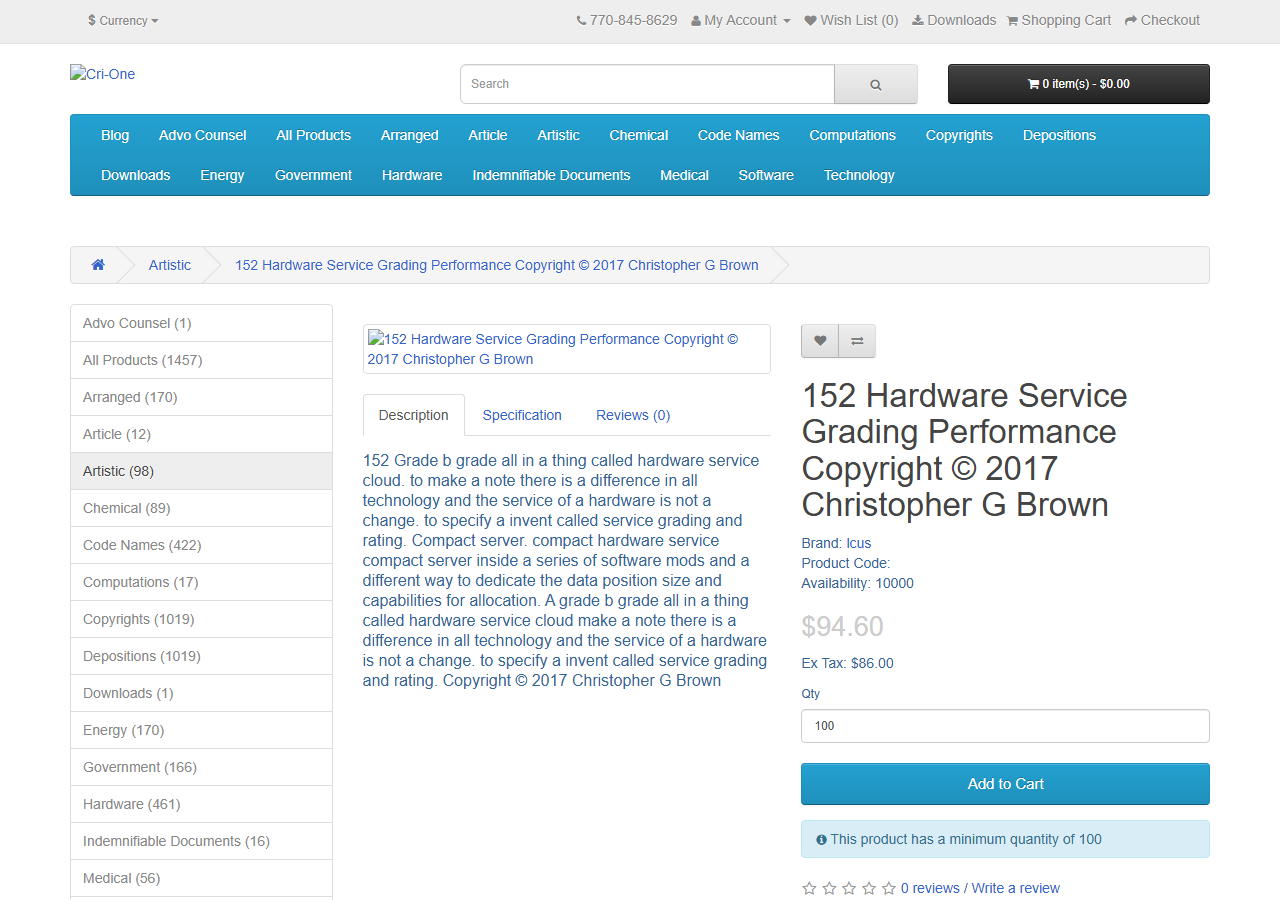Click Artistic in the breadcrumb
The image size is (1280, 900).
click(x=170, y=265)
